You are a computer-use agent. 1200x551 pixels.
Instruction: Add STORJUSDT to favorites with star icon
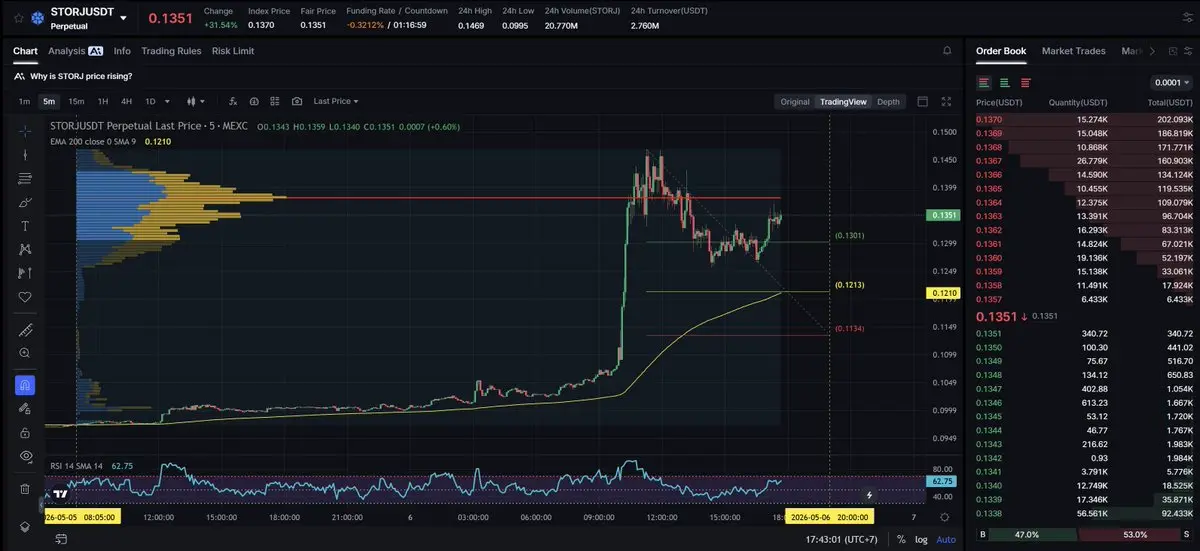(19, 18)
